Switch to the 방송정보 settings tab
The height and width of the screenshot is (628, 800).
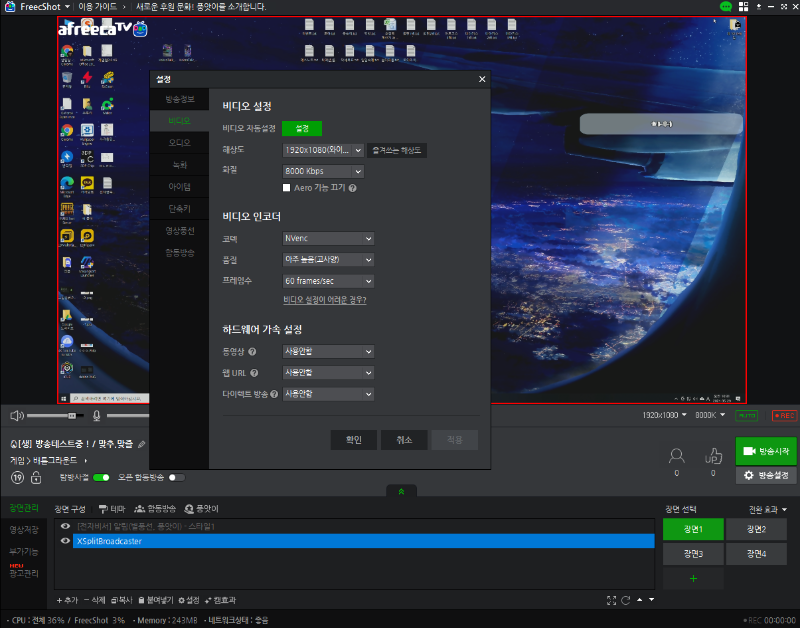point(180,99)
